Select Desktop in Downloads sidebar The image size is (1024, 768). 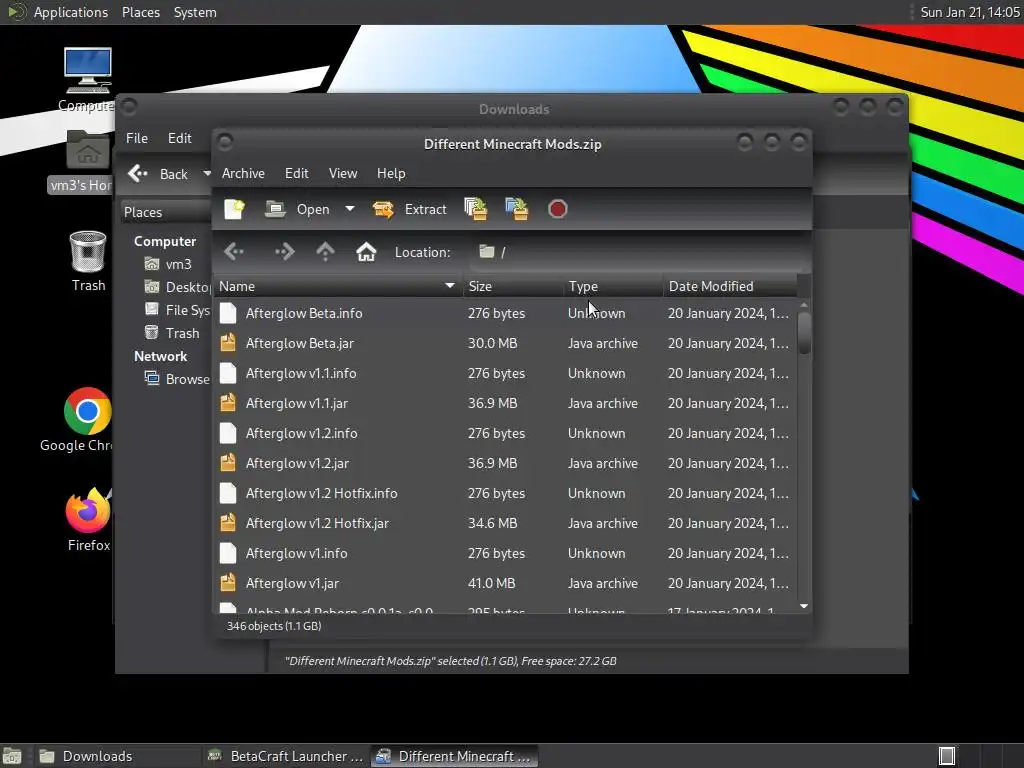(178, 287)
